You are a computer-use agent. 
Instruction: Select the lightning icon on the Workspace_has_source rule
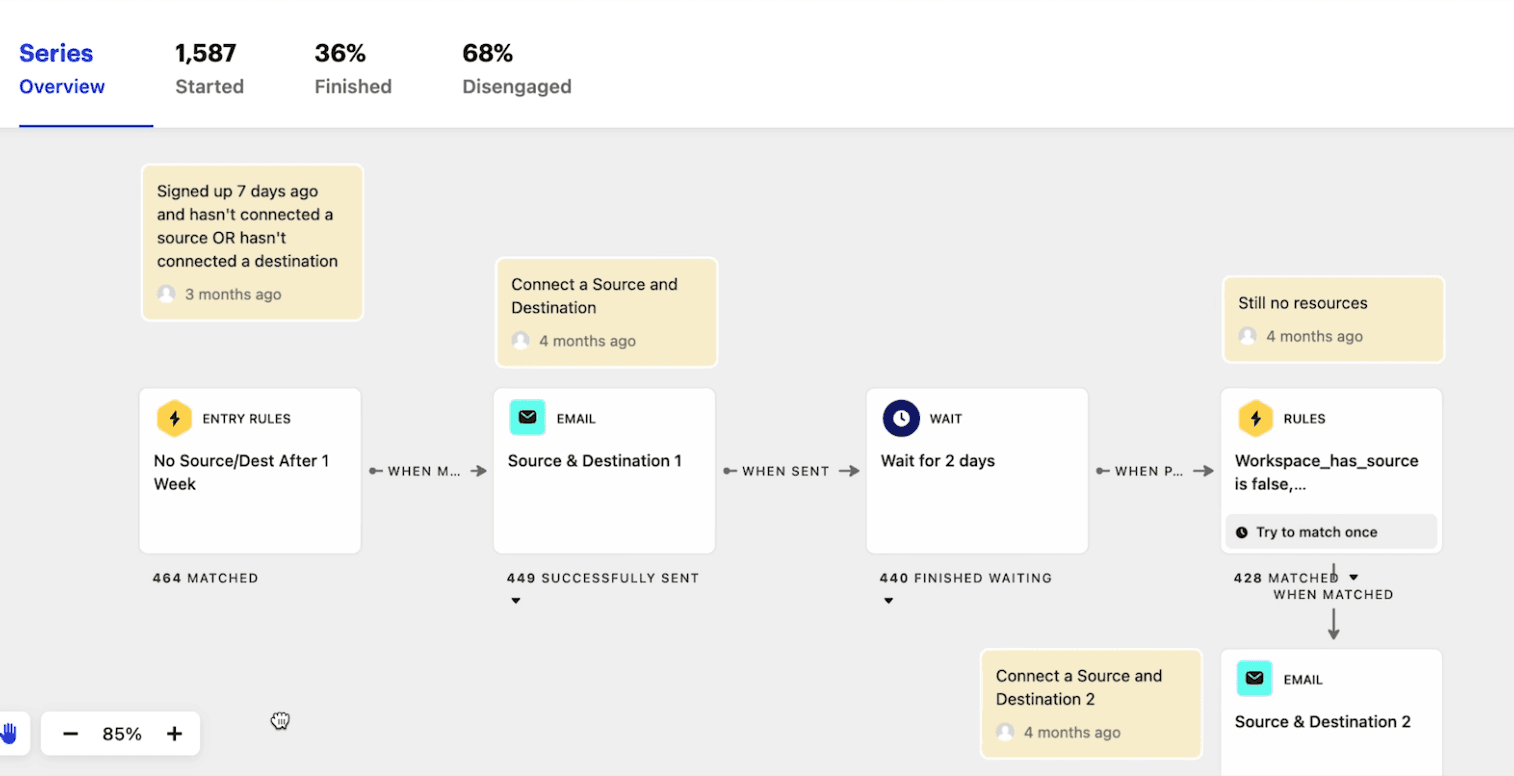[1255, 418]
